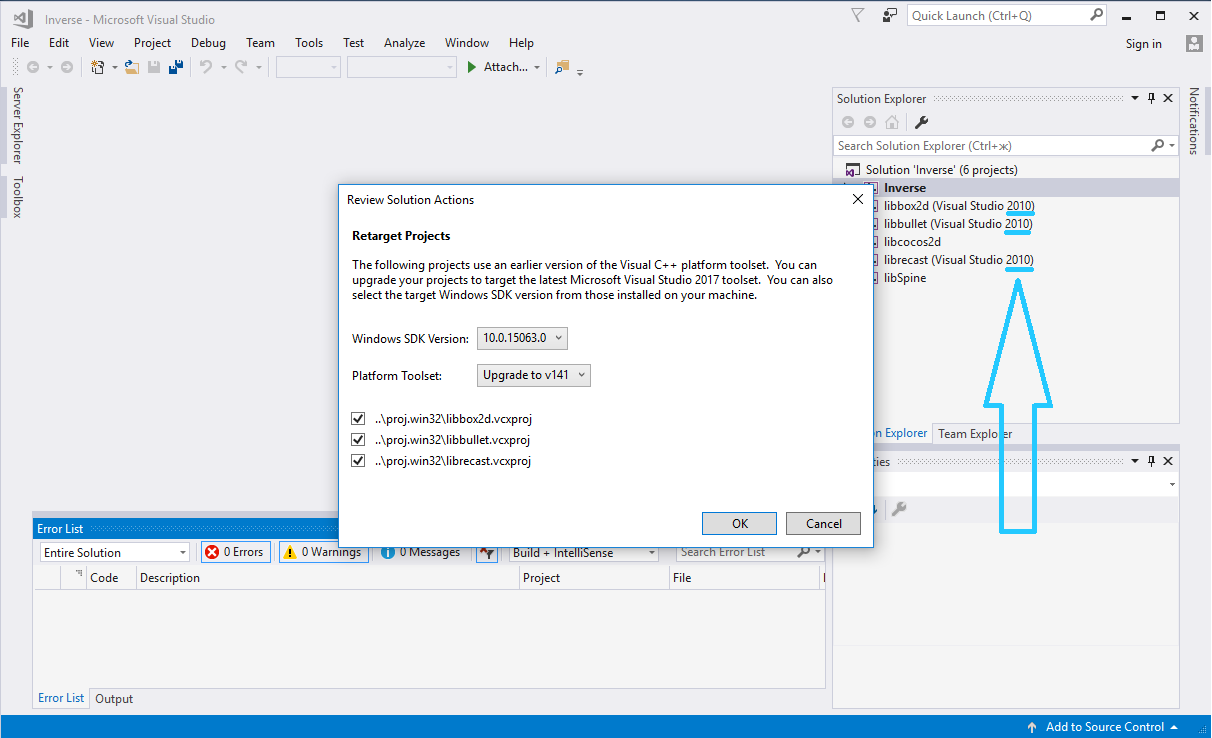Open Properties panel window options dropdown
Screen dimensions: 1212x738
(1135, 461)
